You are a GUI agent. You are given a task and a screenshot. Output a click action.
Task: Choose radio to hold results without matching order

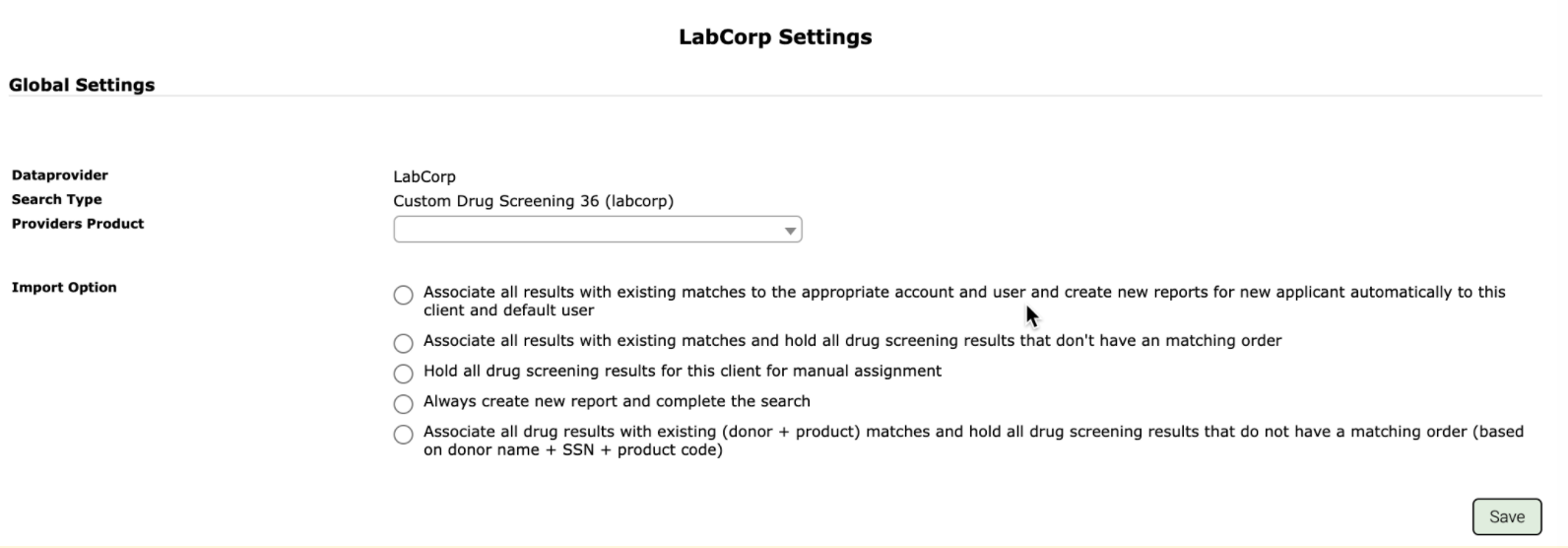[x=403, y=343]
